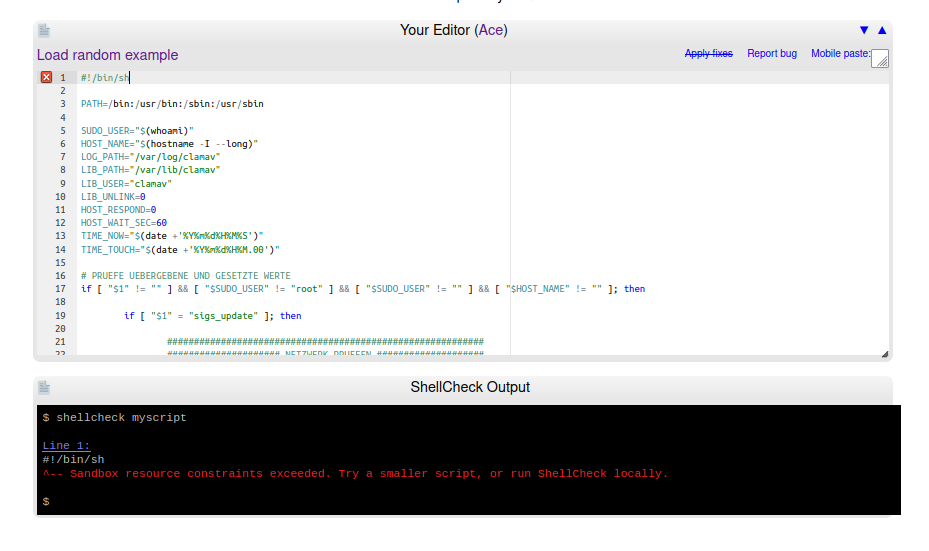
Task: Click line number 17 in the gutter
Action: click(60, 289)
